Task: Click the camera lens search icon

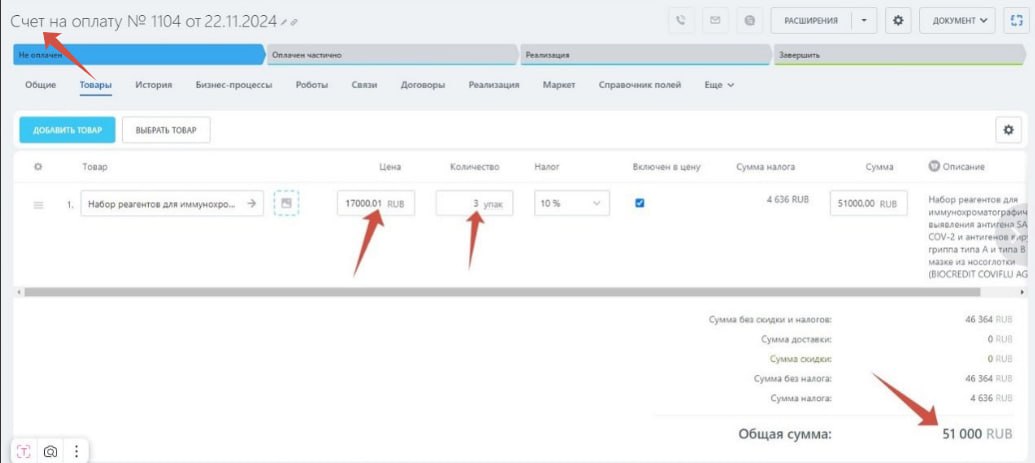Action: pos(50,452)
